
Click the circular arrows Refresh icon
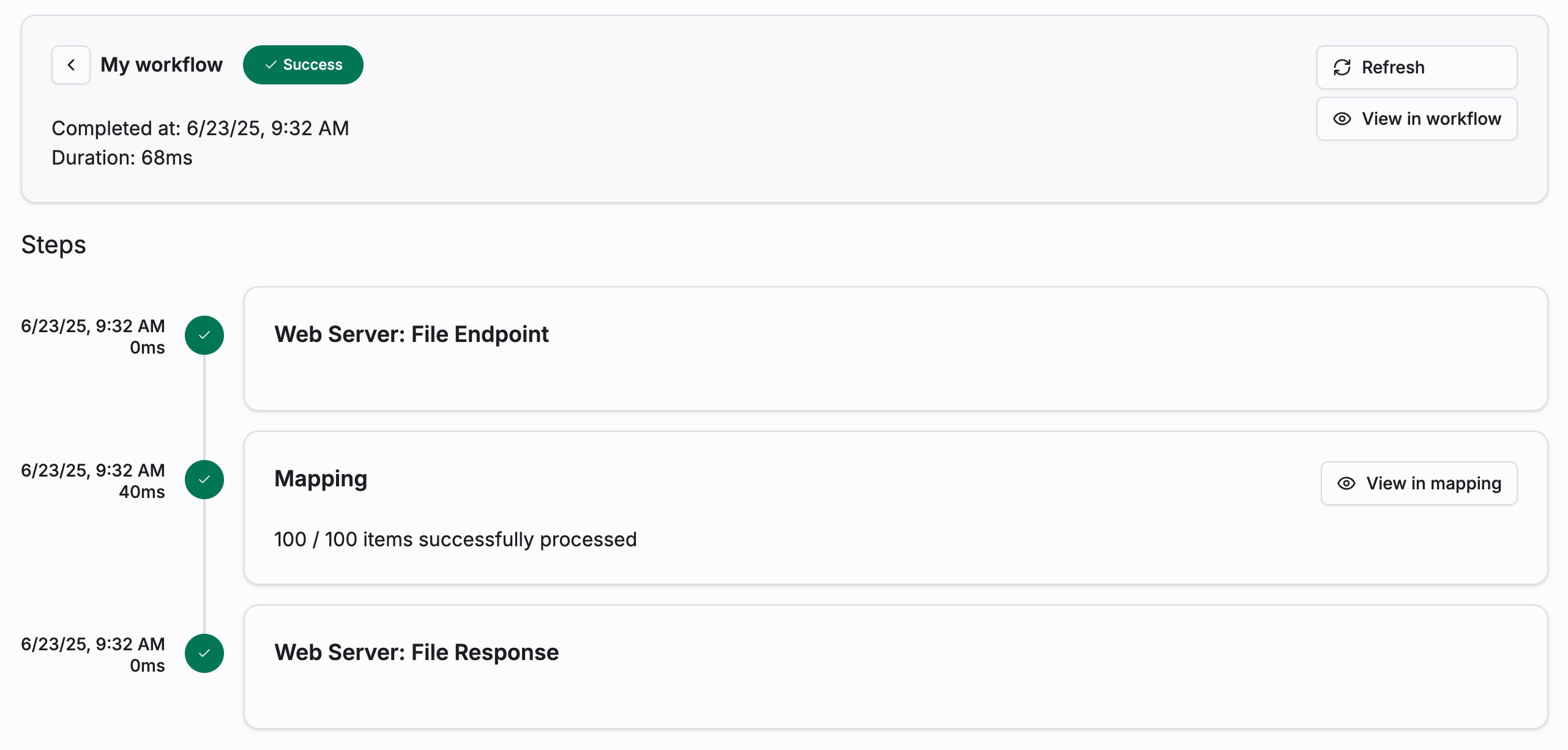click(x=1342, y=67)
